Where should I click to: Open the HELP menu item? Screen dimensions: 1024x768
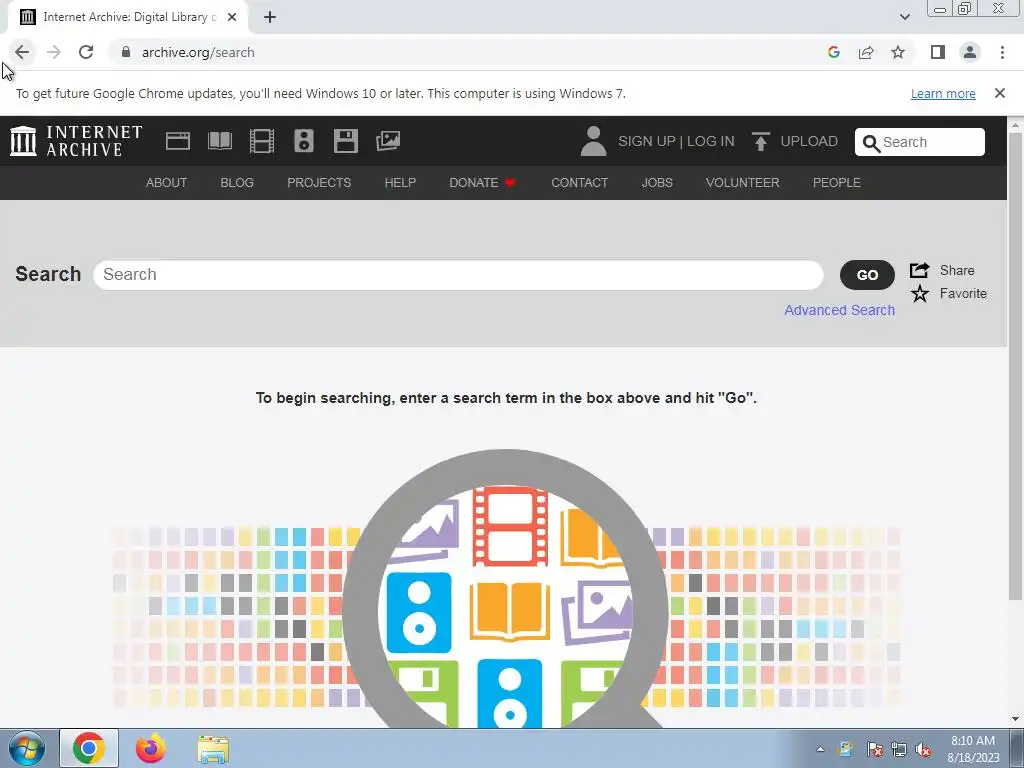tap(400, 183)
